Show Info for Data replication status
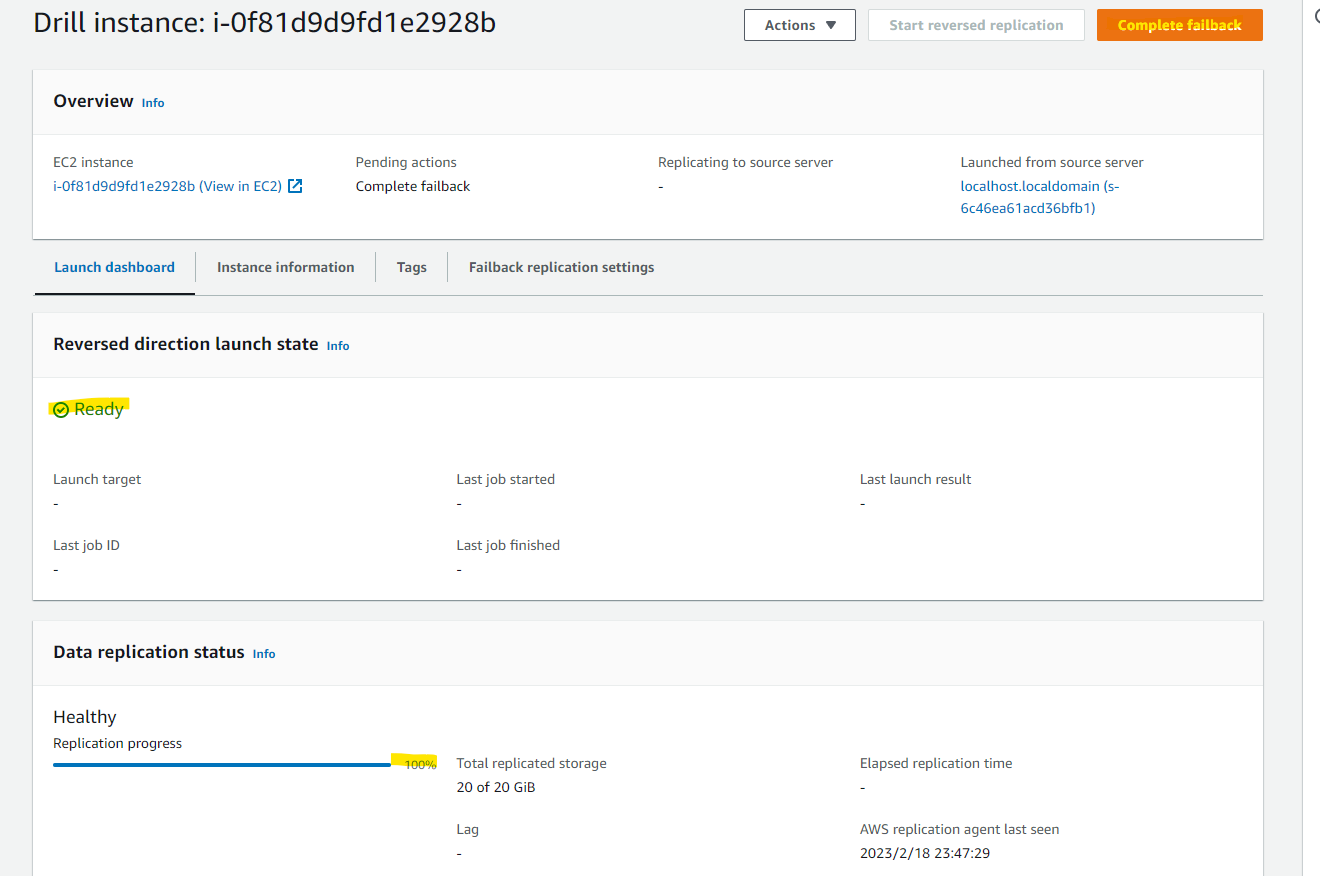Viewport: 1320px width, 876px height. coord(264,654)
